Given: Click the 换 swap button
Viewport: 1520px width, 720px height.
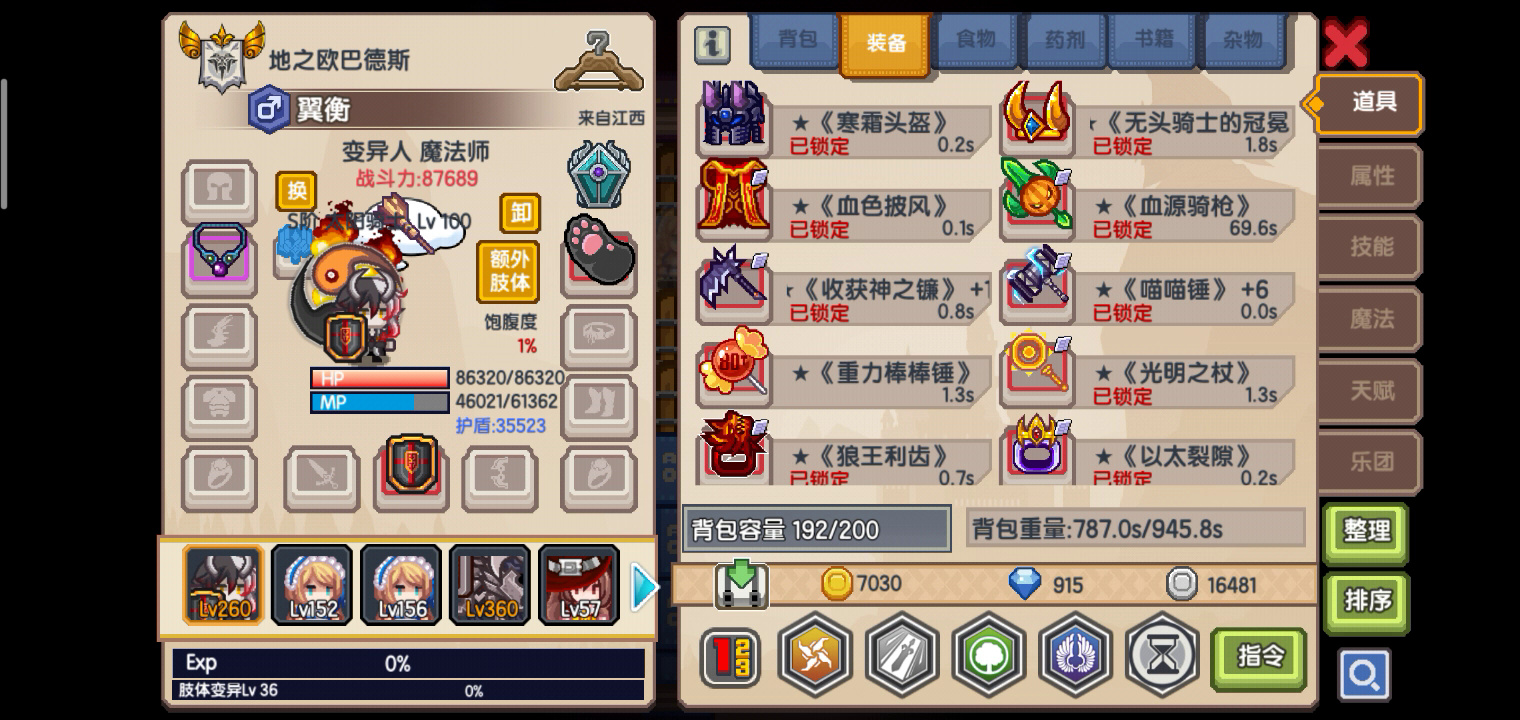Looking at the screenshot, I should coord(296,191).
